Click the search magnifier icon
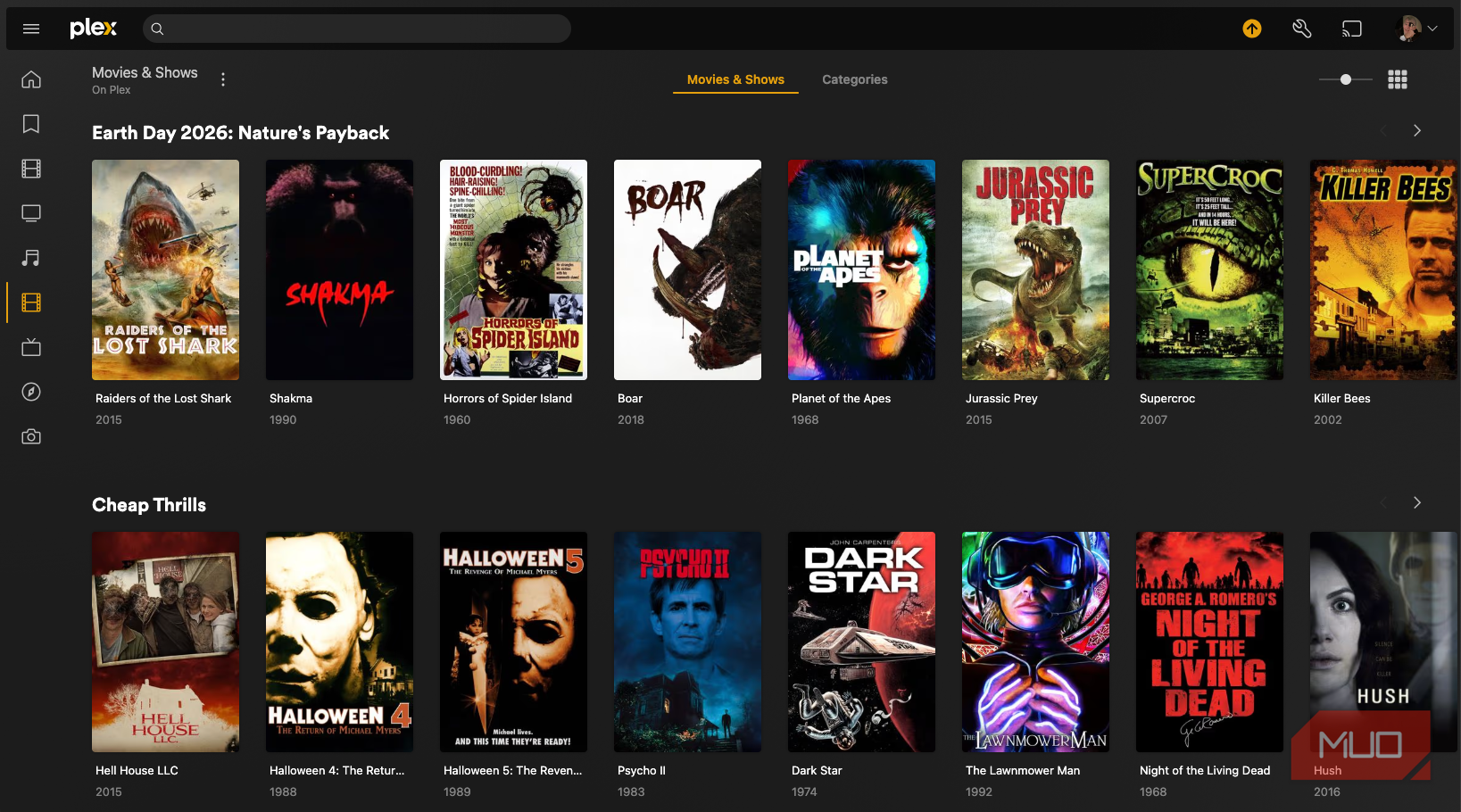Image resolution: width=1461 pixels, height=812 pixels. [157, 29]
